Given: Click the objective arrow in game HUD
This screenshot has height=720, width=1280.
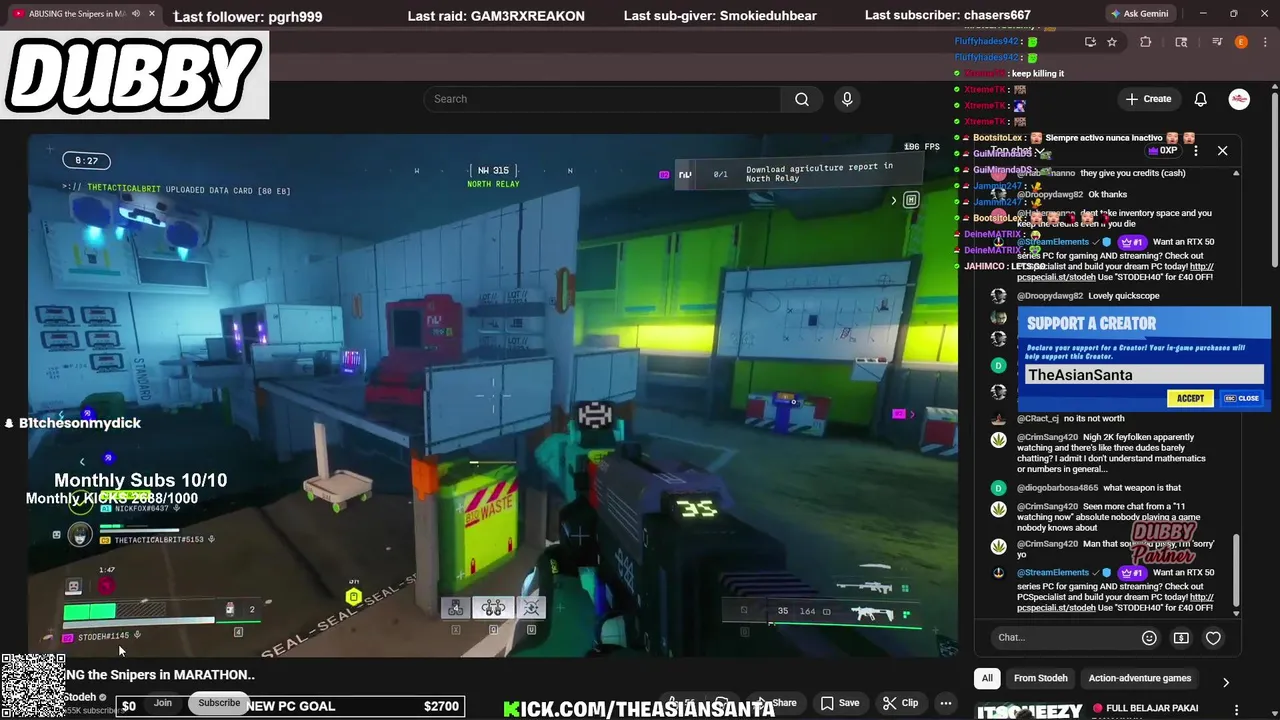Looking at the screenshot, I should [894, 200].
